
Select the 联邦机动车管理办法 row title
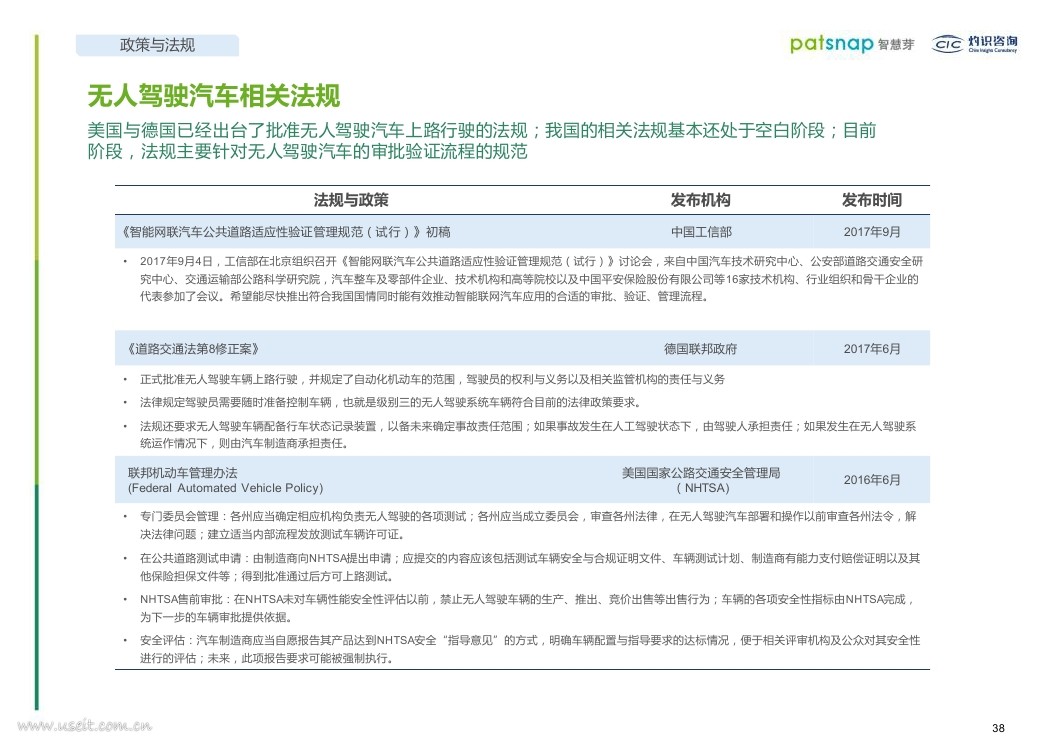(x=183, y=473)
